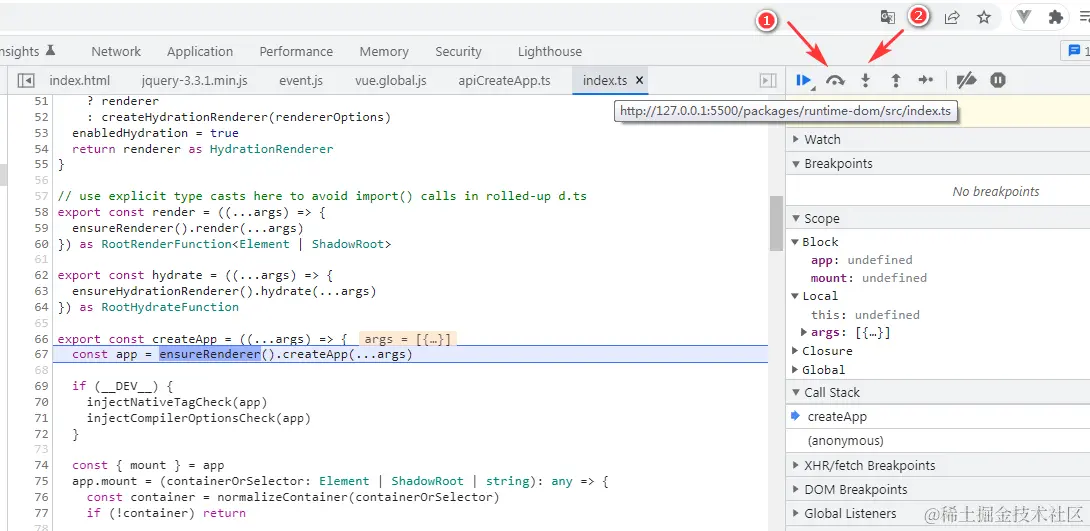Click the app: undefined scope entry

coord(861,260)
